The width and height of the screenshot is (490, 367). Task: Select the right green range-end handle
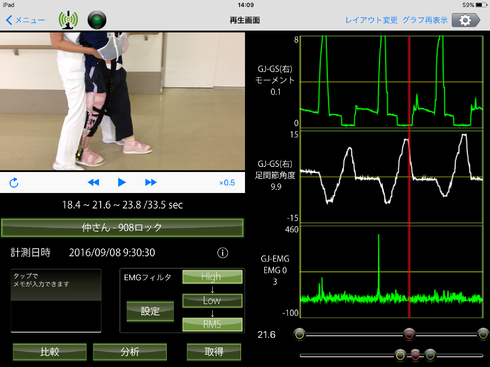[483, 334]
